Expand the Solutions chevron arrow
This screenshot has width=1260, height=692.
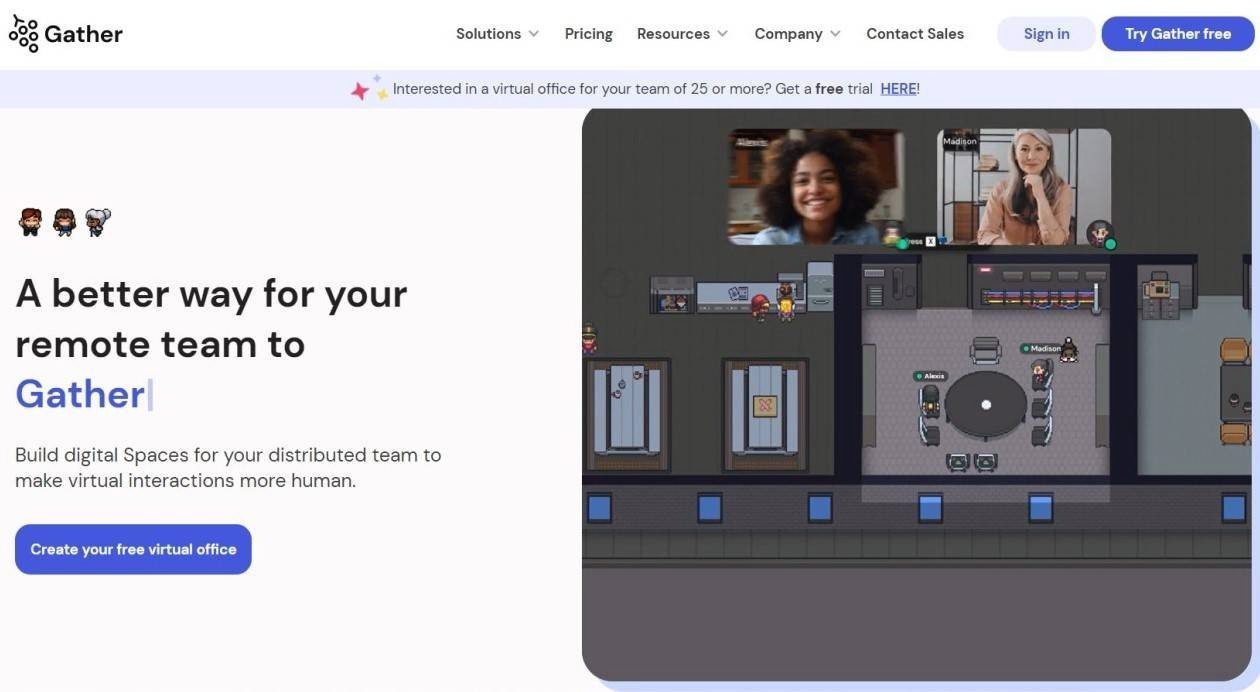tap(534, 34)
